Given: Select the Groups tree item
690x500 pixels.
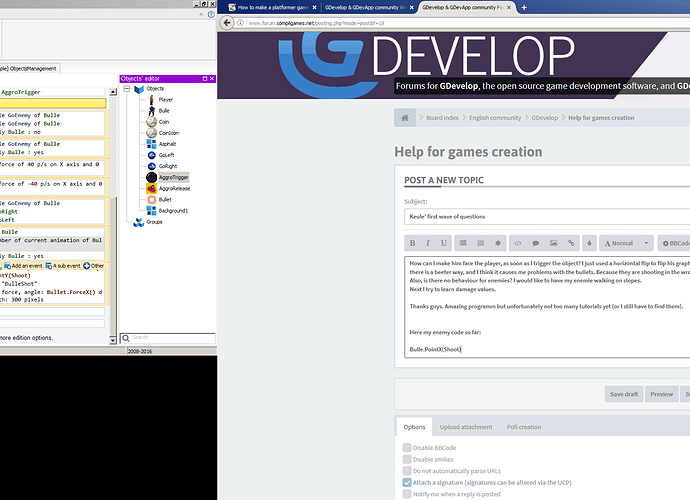Looking at the screenshot, I should [154, 222].
